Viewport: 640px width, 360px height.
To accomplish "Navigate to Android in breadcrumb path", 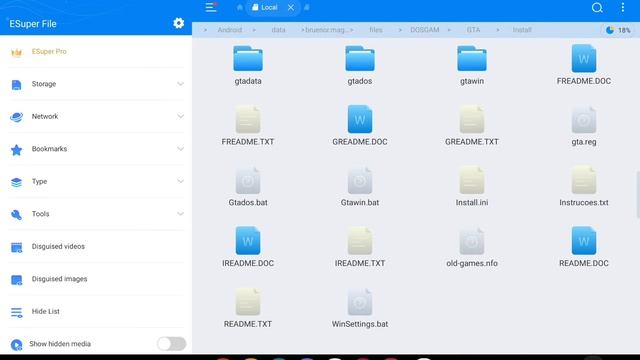I will click(x=229, y=30).
